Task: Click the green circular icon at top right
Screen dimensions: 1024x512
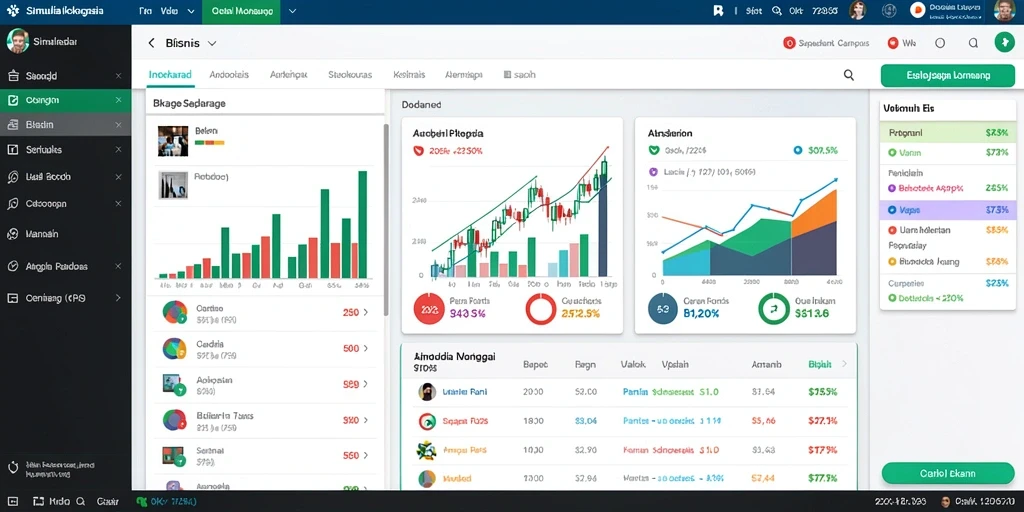Action: click(x=1004, y=42)
